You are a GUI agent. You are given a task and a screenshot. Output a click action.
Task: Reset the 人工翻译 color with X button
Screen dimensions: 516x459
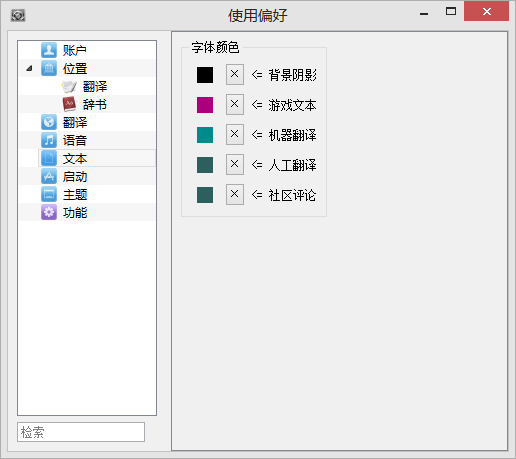tap(235, 164)
